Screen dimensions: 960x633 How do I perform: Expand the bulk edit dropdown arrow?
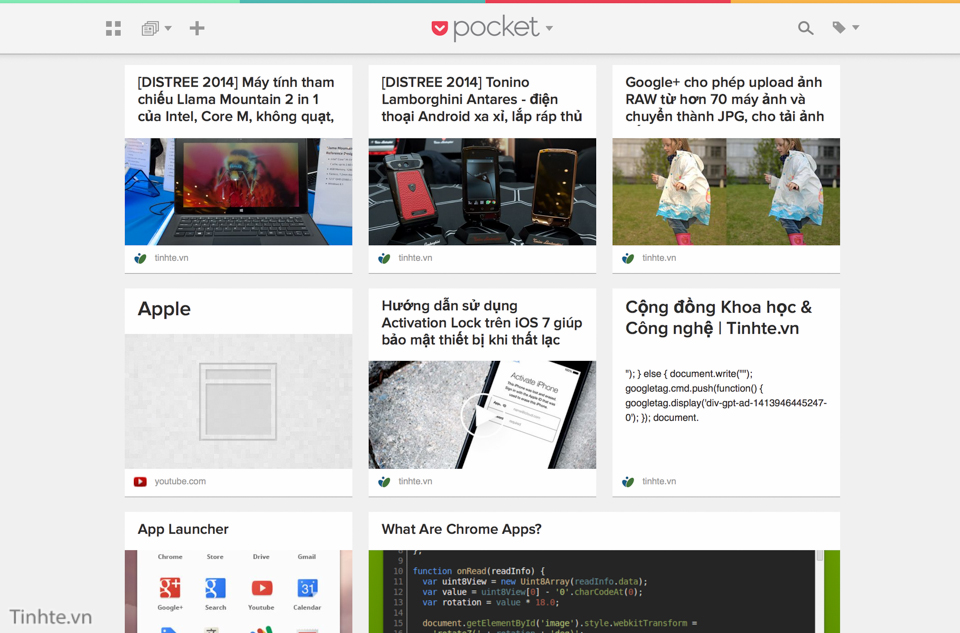click(168, 28)
